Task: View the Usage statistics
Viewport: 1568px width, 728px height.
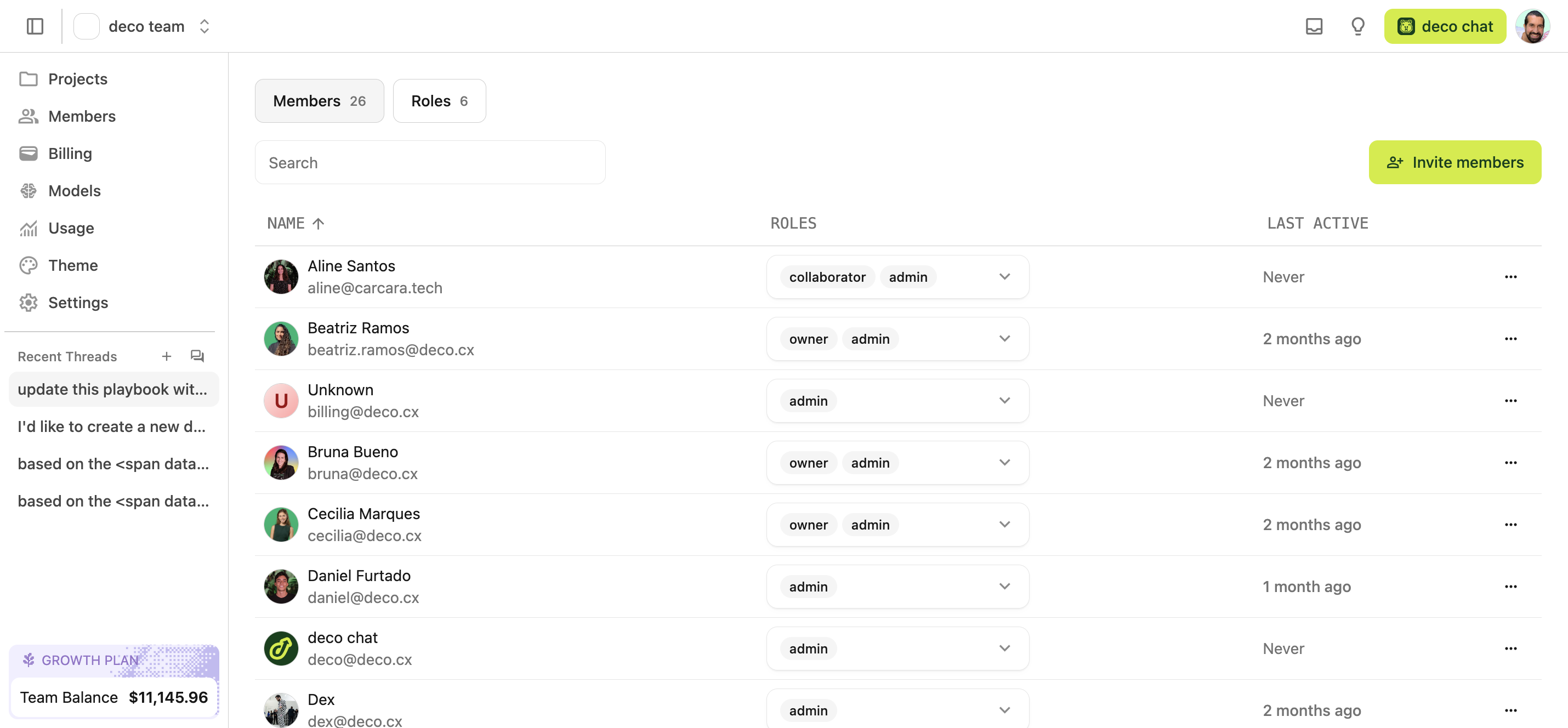Action: pos(71,228)
